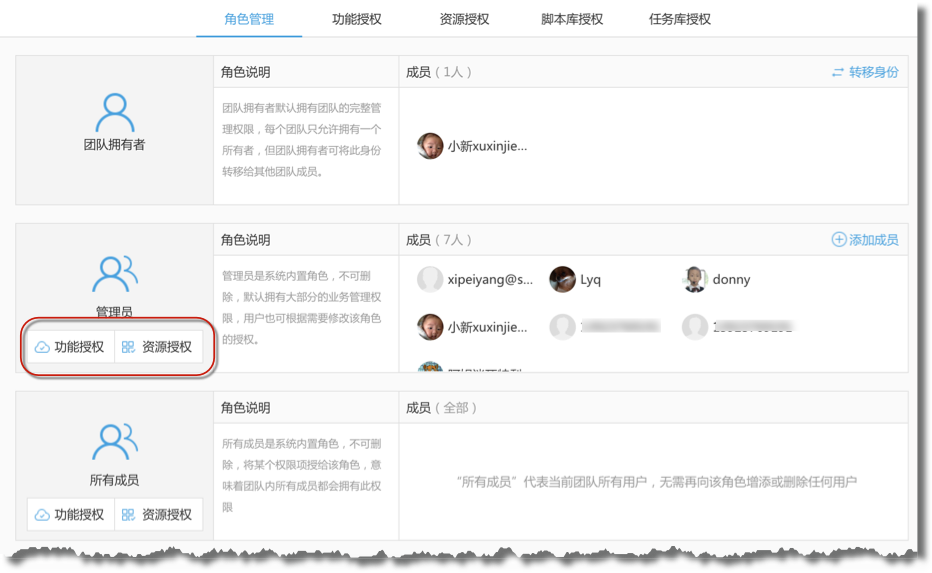This screenshot has width=932, height=573.
Task: Click donny member avatar
Action: (x=694, y=279)
